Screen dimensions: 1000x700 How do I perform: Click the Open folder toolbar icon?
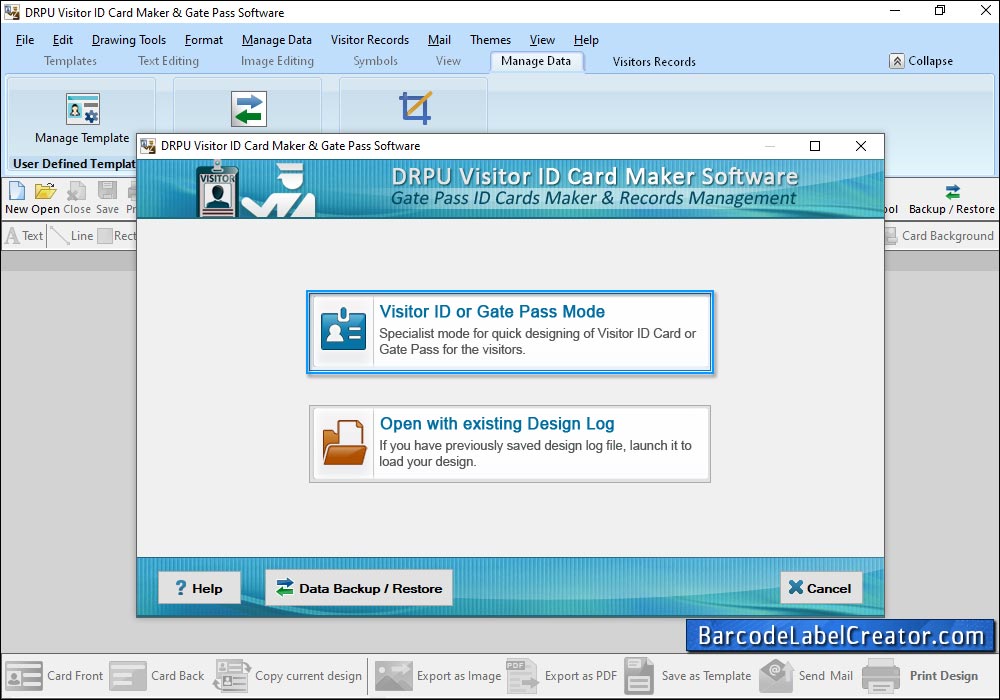click(x=45, y=198)
